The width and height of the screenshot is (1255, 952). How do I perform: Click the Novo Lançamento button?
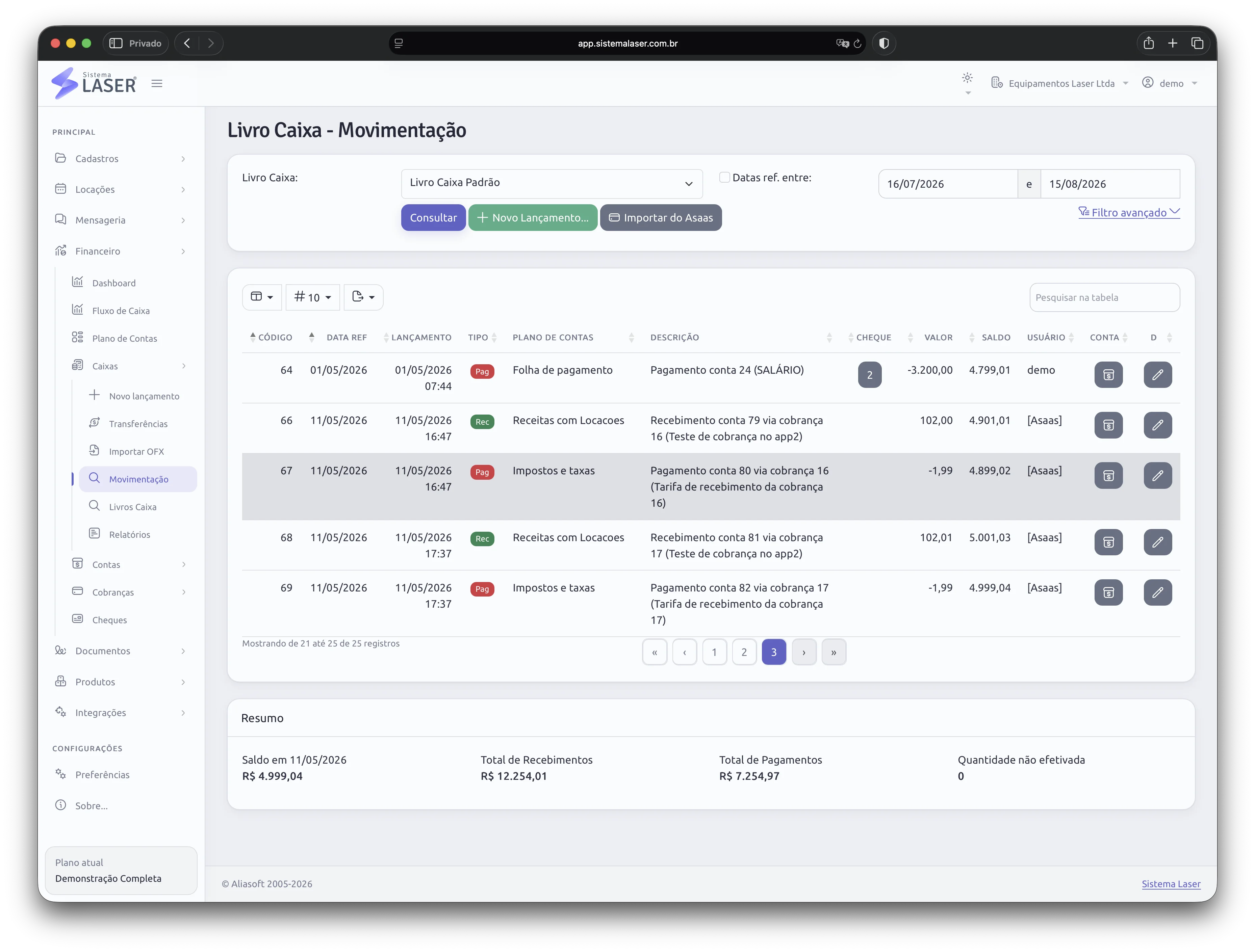(x=532, y=218)
